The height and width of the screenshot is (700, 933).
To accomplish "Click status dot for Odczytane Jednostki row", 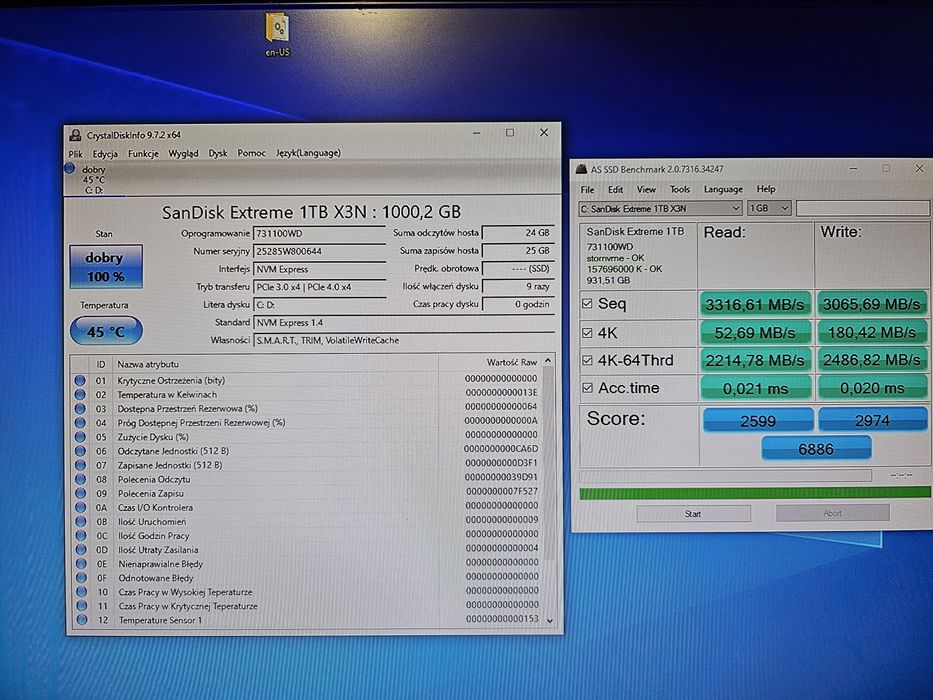I will (x=80, y=451).
